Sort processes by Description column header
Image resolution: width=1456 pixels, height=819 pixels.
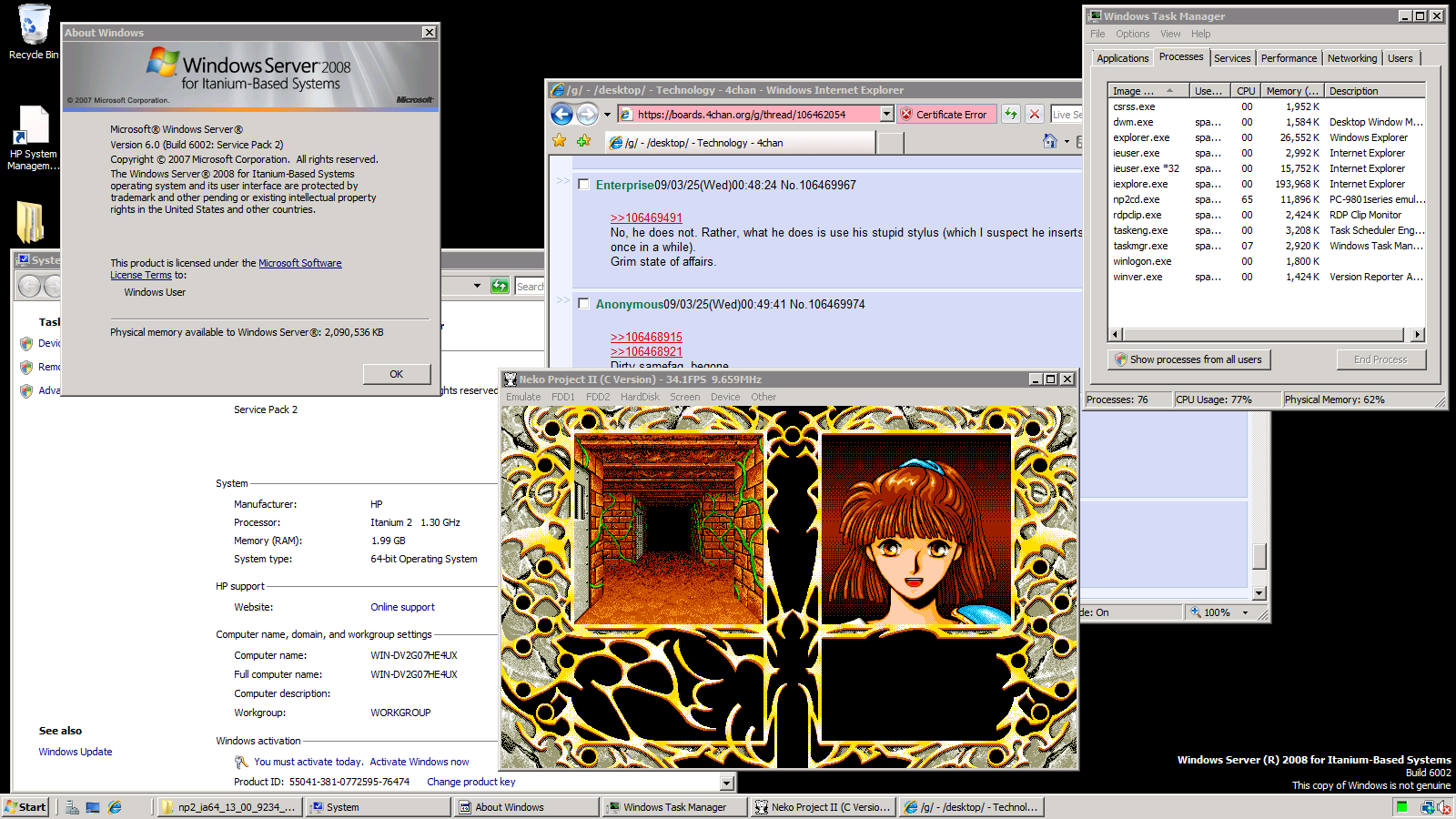[1374, 91]
